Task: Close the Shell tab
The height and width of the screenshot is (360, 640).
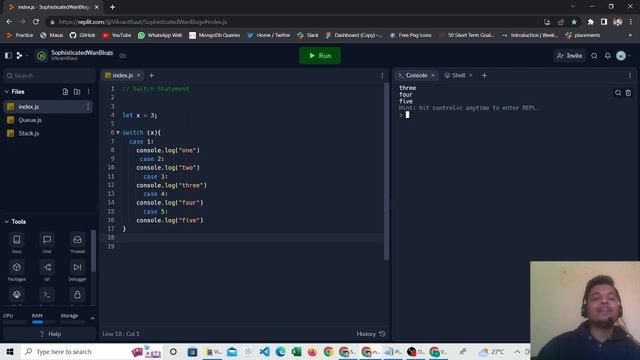Action: coord(471,76)
